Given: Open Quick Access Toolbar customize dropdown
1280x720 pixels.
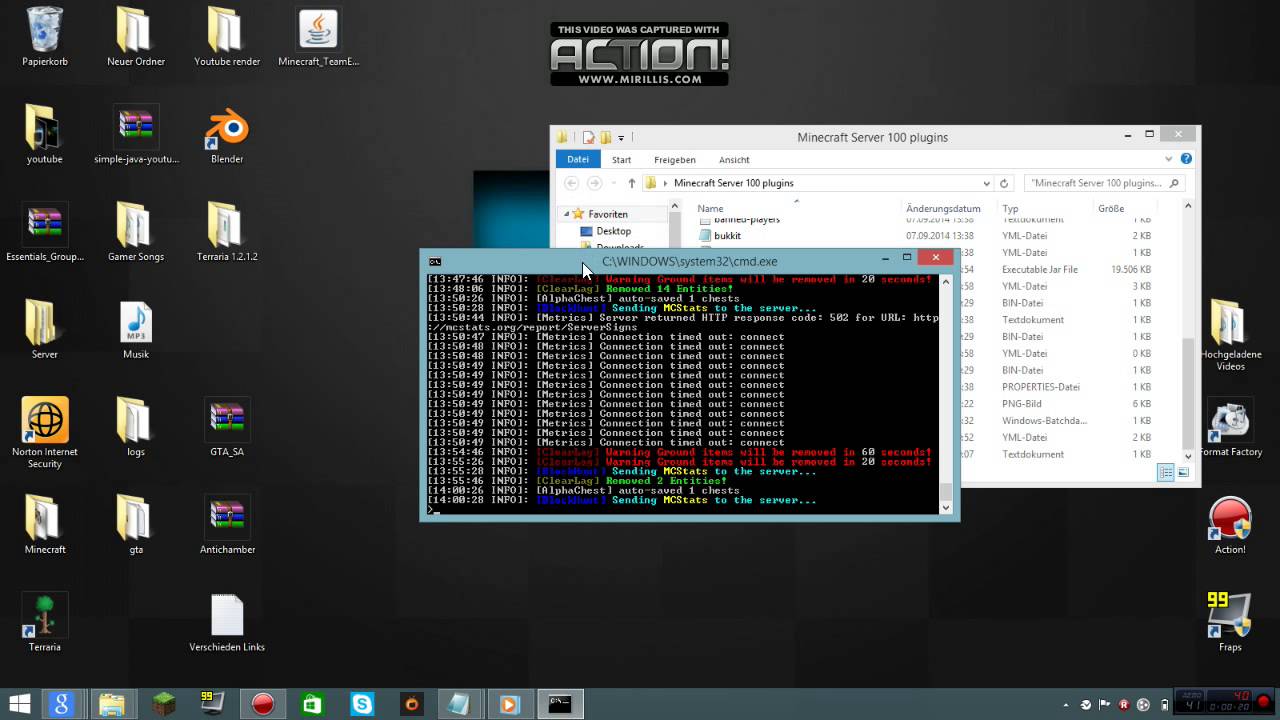Looking at the screenshot, I should 621,137.
